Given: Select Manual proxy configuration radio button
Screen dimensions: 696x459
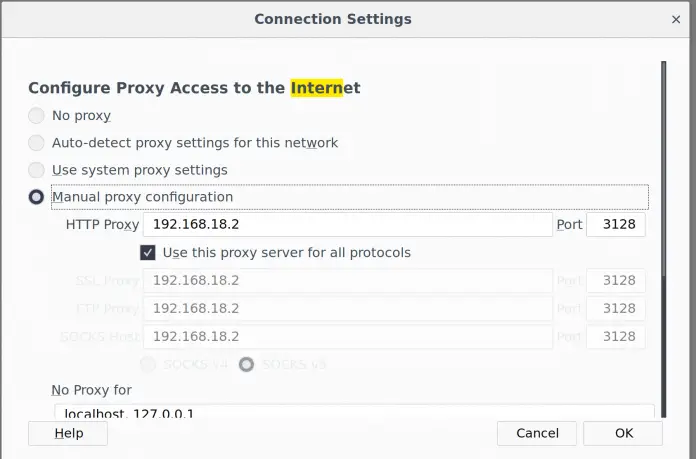Looking at the screenshot, I should [36, 197].
